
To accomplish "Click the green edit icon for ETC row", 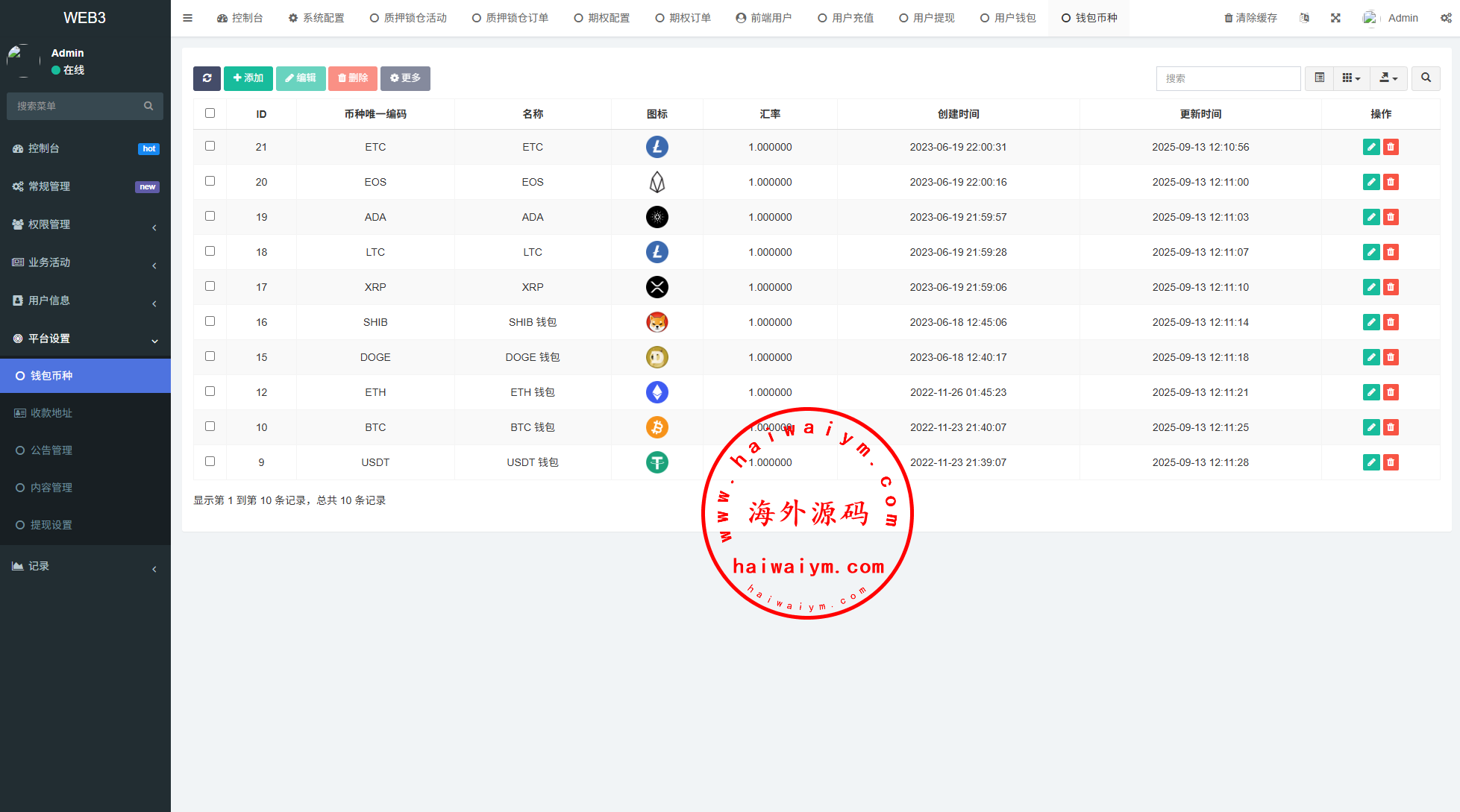I will (x=1370, y=147).
